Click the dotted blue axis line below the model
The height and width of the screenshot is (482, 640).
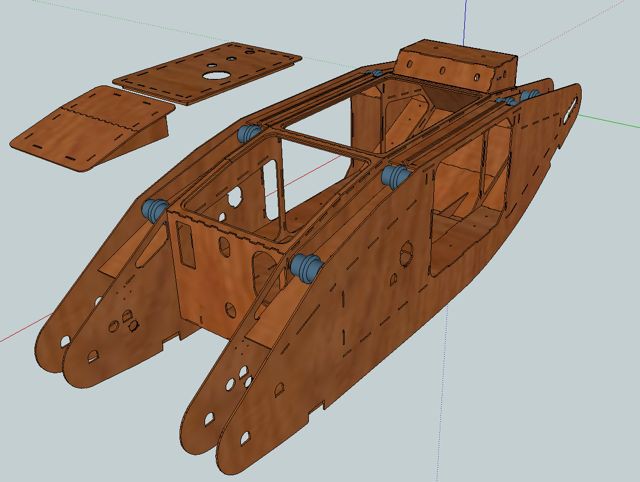click(467, 400)
